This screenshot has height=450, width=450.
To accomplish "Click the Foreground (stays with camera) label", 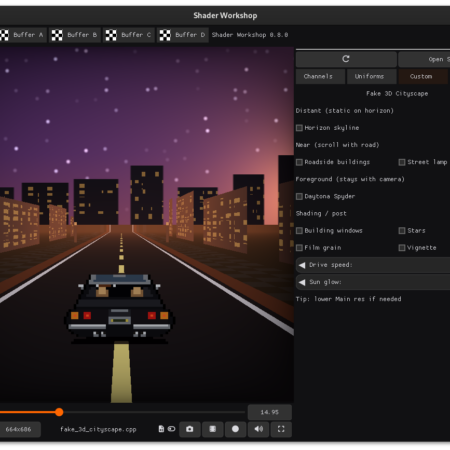I will click(x=350, y=179).
